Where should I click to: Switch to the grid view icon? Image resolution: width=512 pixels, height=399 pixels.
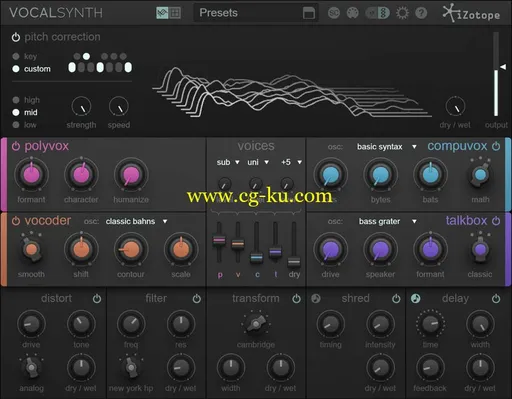pyautogui.click(x=175, y=13)
